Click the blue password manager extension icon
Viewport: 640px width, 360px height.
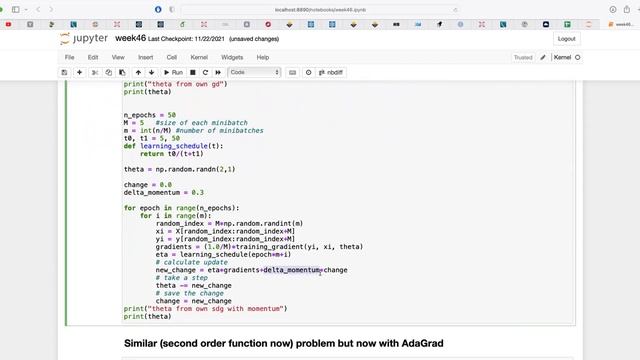(158, 9)
